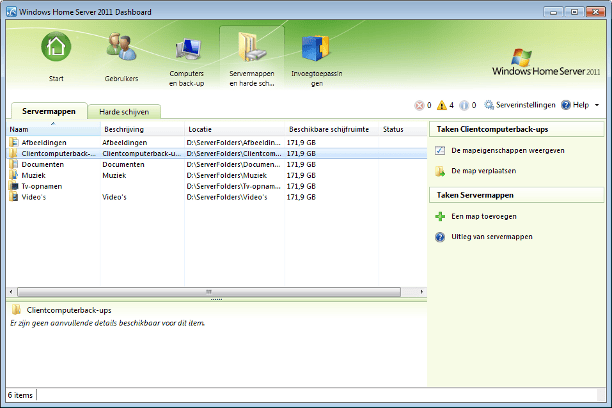Minimize the Dashboard window
This screenshot has height=408, width=612.
point(553,12)
